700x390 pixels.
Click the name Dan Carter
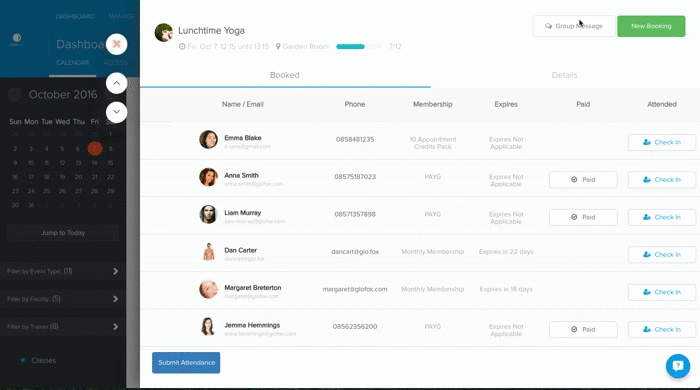[x=241, y=250]
